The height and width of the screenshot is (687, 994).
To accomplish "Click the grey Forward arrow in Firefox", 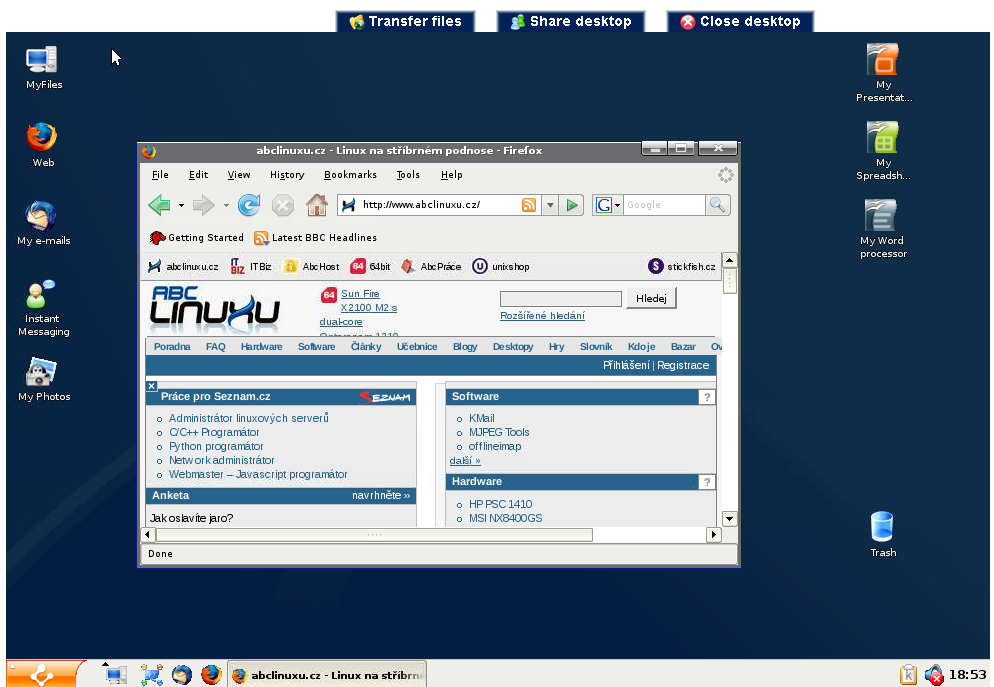I will pyautogui.click(x=203, y=205).
